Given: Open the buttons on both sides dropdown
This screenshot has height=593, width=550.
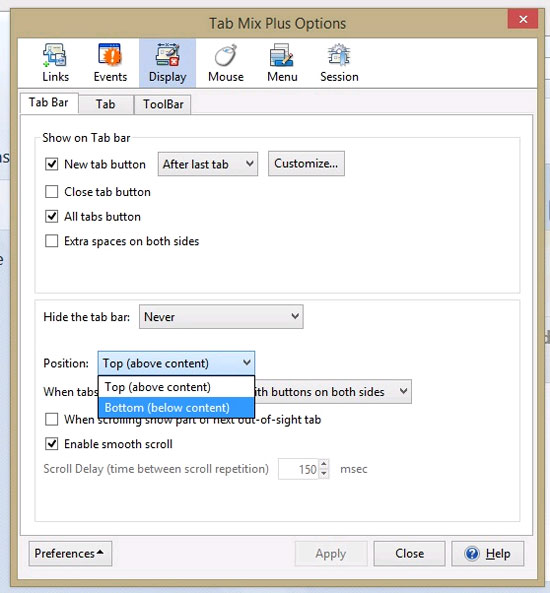Looking at the screenshot, I should click(333, 391).
